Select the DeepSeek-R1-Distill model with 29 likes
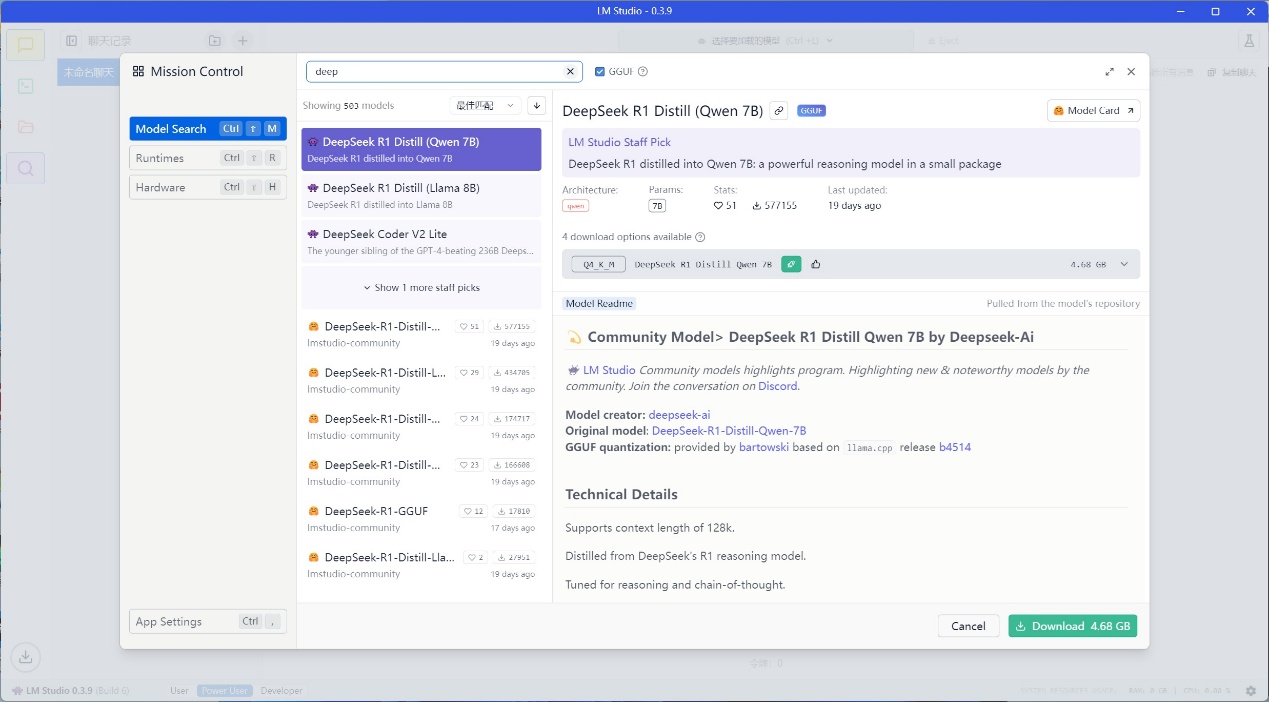 [421, 380]
